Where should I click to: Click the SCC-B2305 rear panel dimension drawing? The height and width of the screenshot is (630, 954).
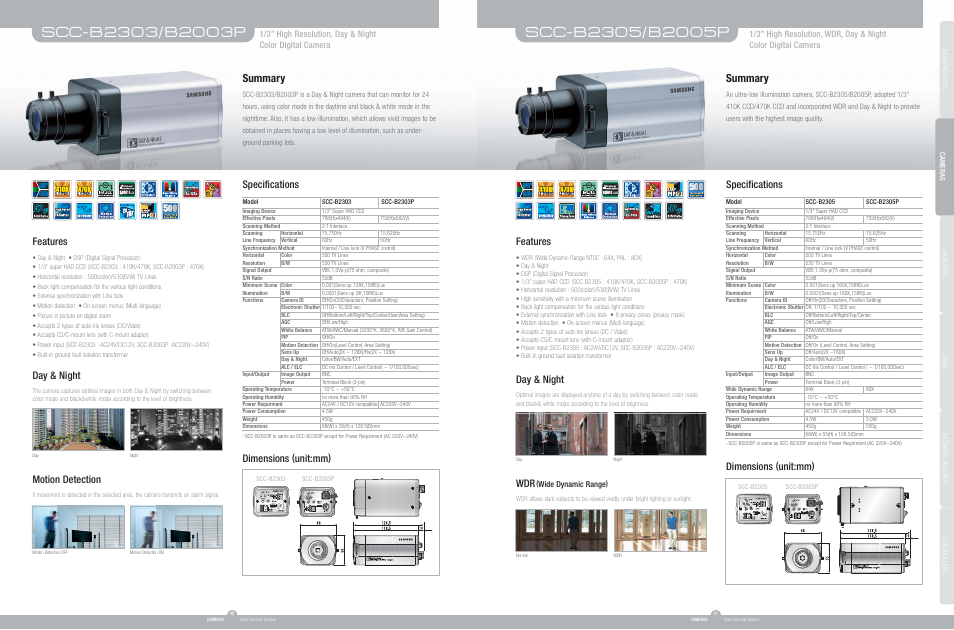(x=754, y=509)
